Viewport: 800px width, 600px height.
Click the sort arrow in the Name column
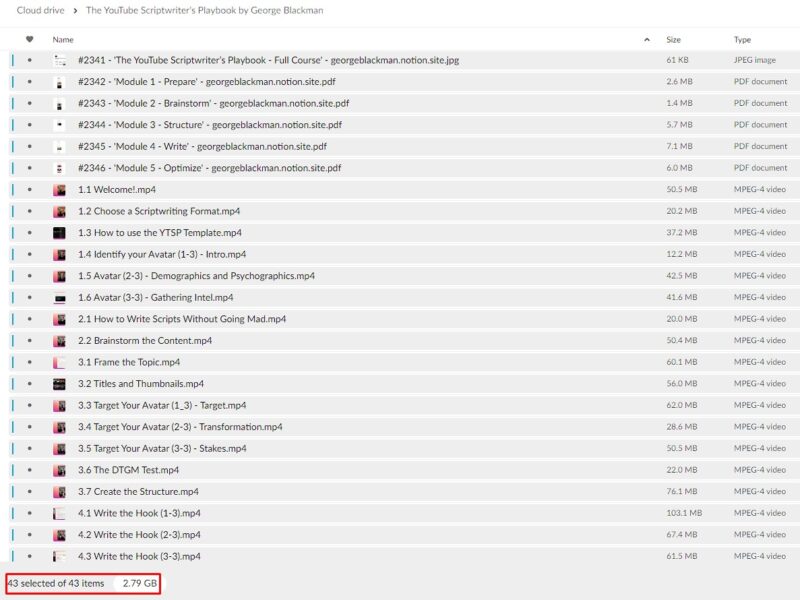(x=646, y=40)
